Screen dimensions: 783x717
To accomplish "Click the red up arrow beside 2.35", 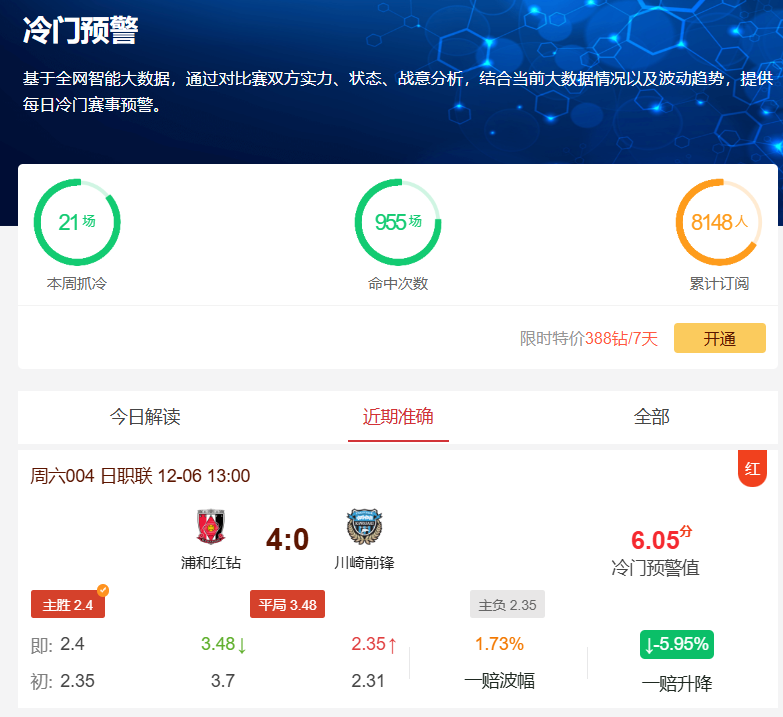I will pos(392,645).
